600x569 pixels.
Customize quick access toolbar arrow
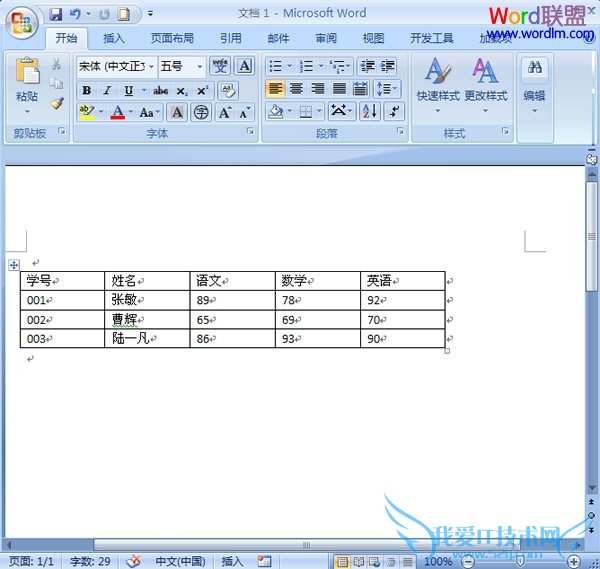pos(150,14)
